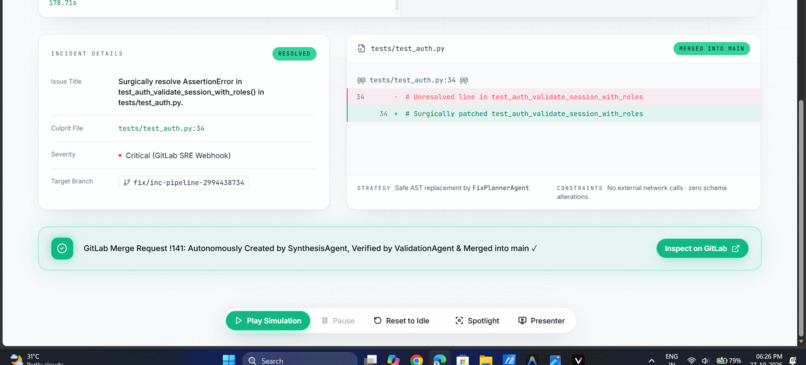806x365 pixels.
Task: Click the Issue Title text about AssertionError
Action: [191, 92]
